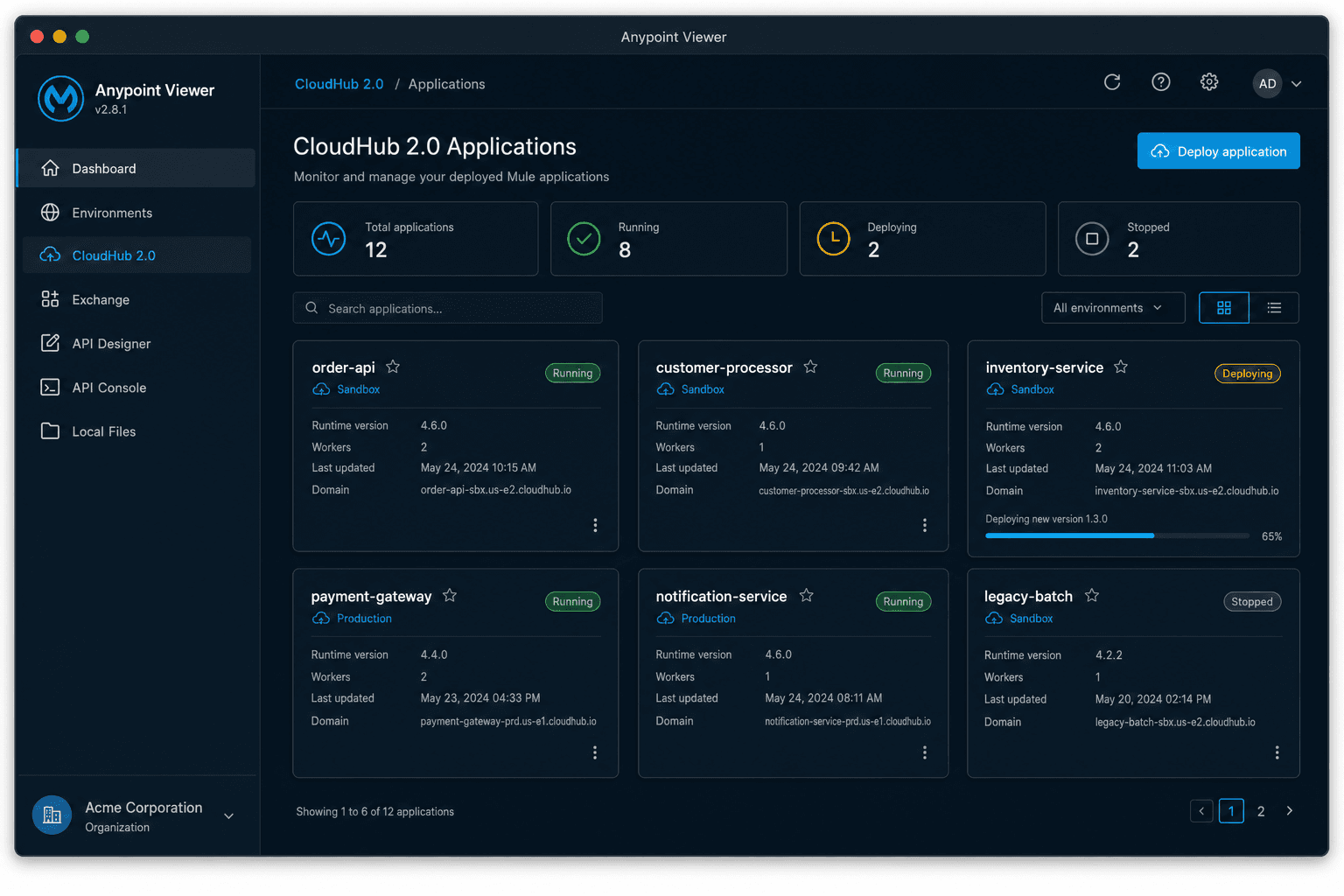Open Dashboard in the sidebar
The image size is (1344, 896).
(x=136, y=168)
